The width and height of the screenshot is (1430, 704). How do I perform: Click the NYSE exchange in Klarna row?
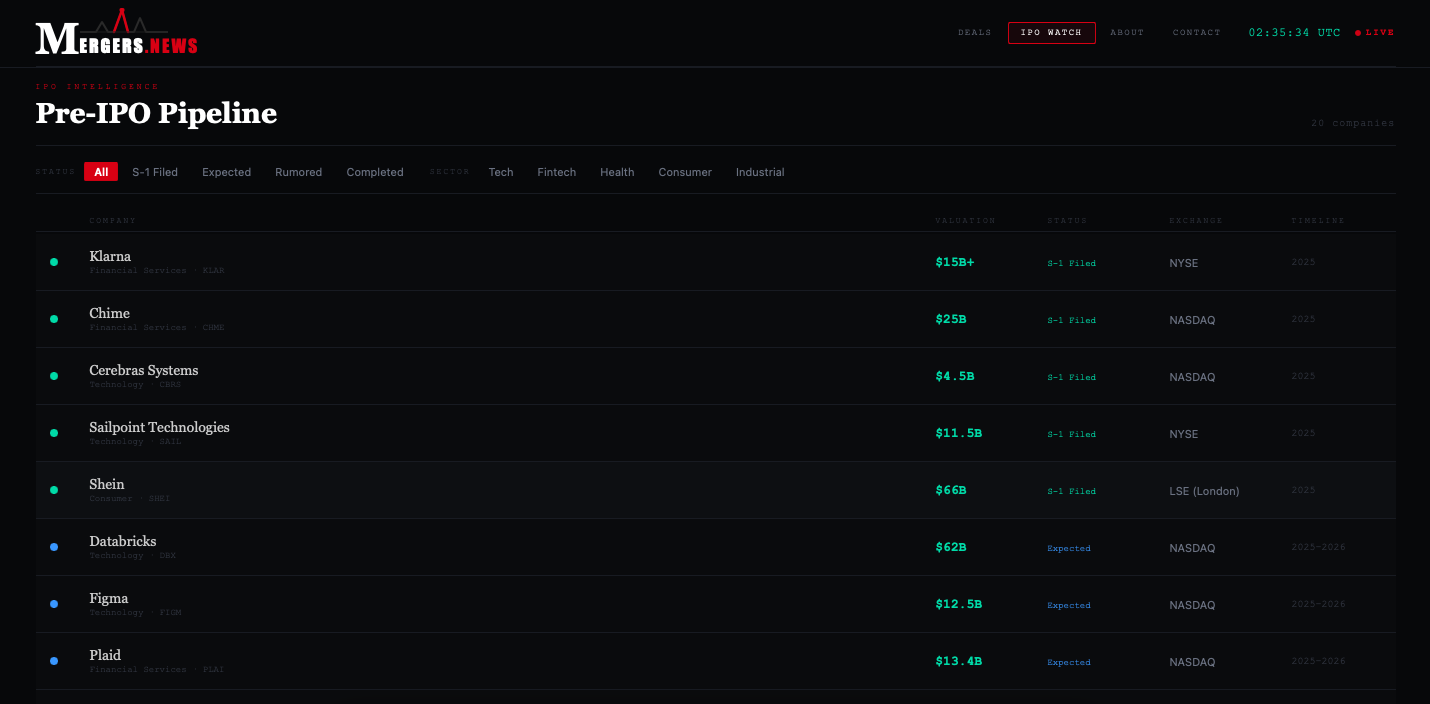[x=1184, y=263]
